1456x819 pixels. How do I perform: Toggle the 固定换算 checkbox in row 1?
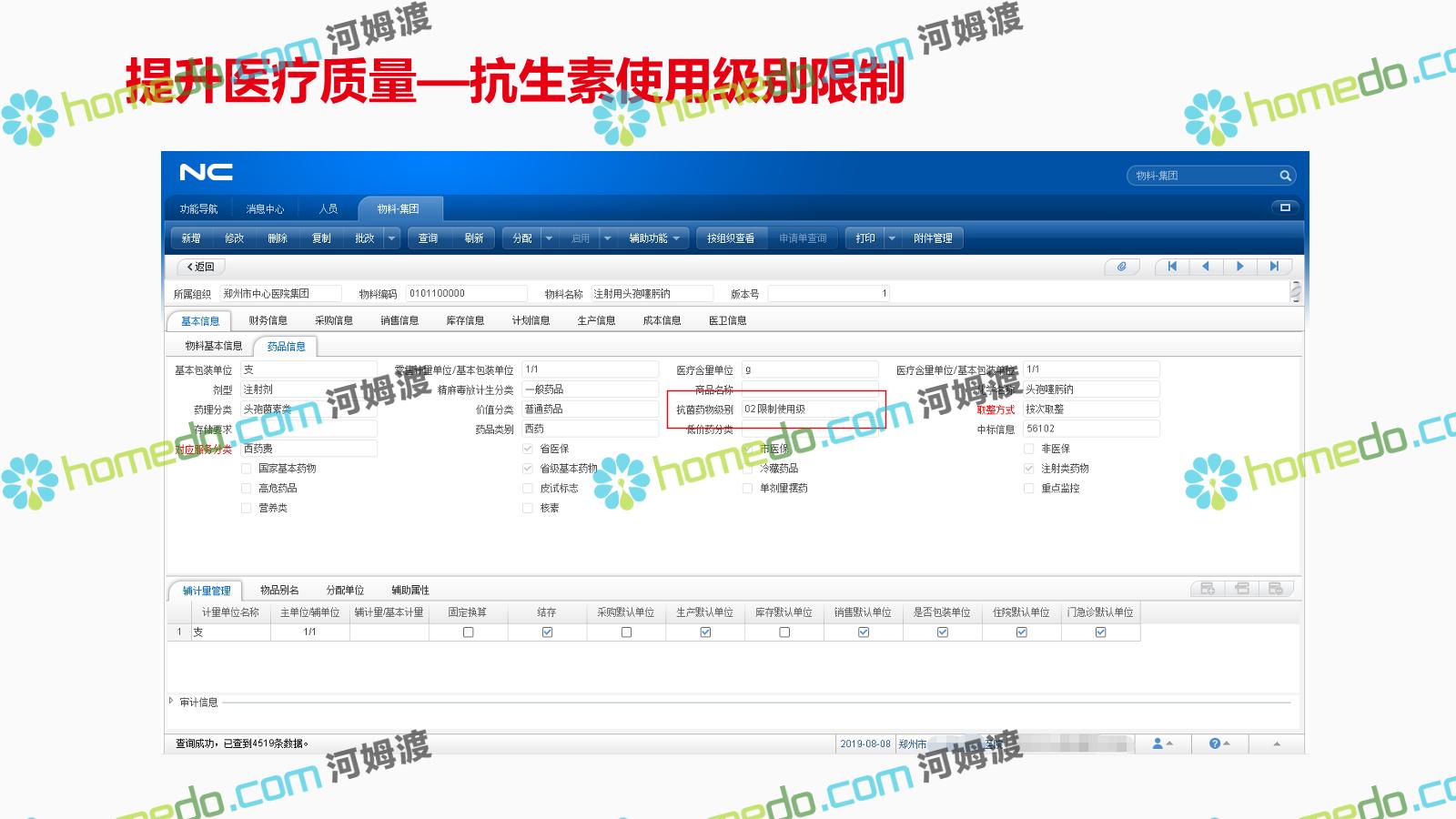[468, 632]
